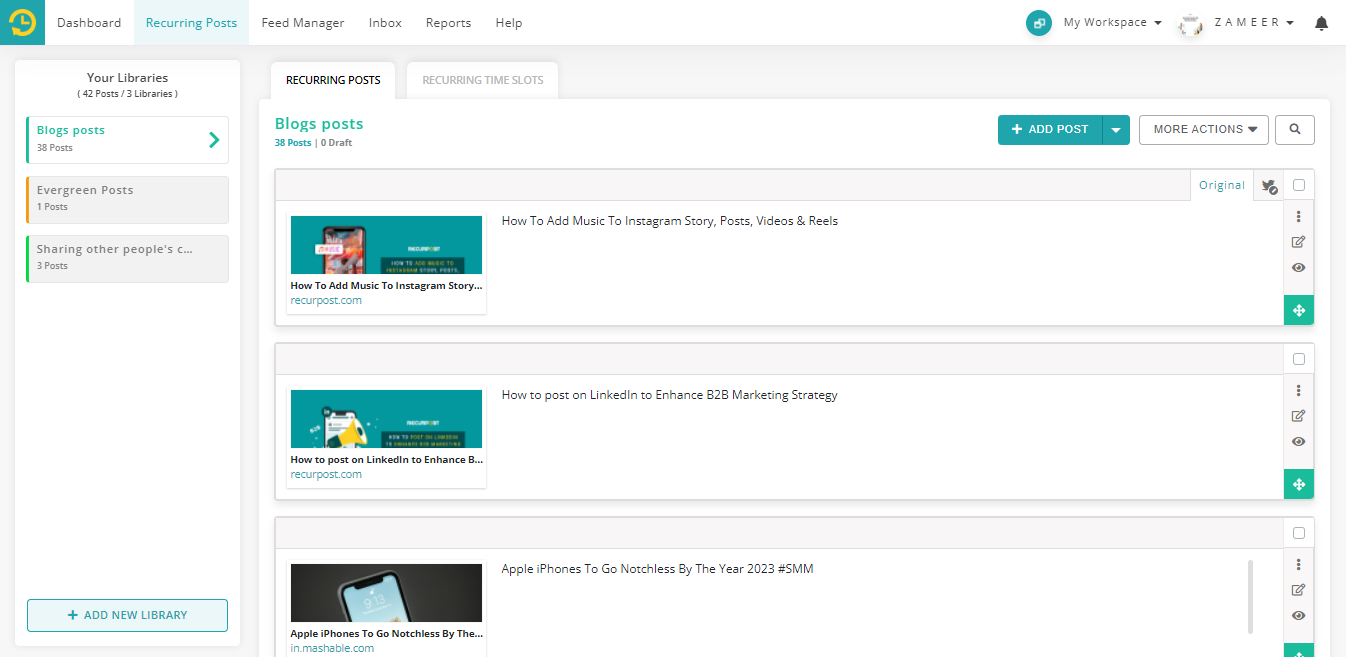The image size is (1346, 657).
Task: Click the '38 Posts' count under heading
Action: [293, 143]
